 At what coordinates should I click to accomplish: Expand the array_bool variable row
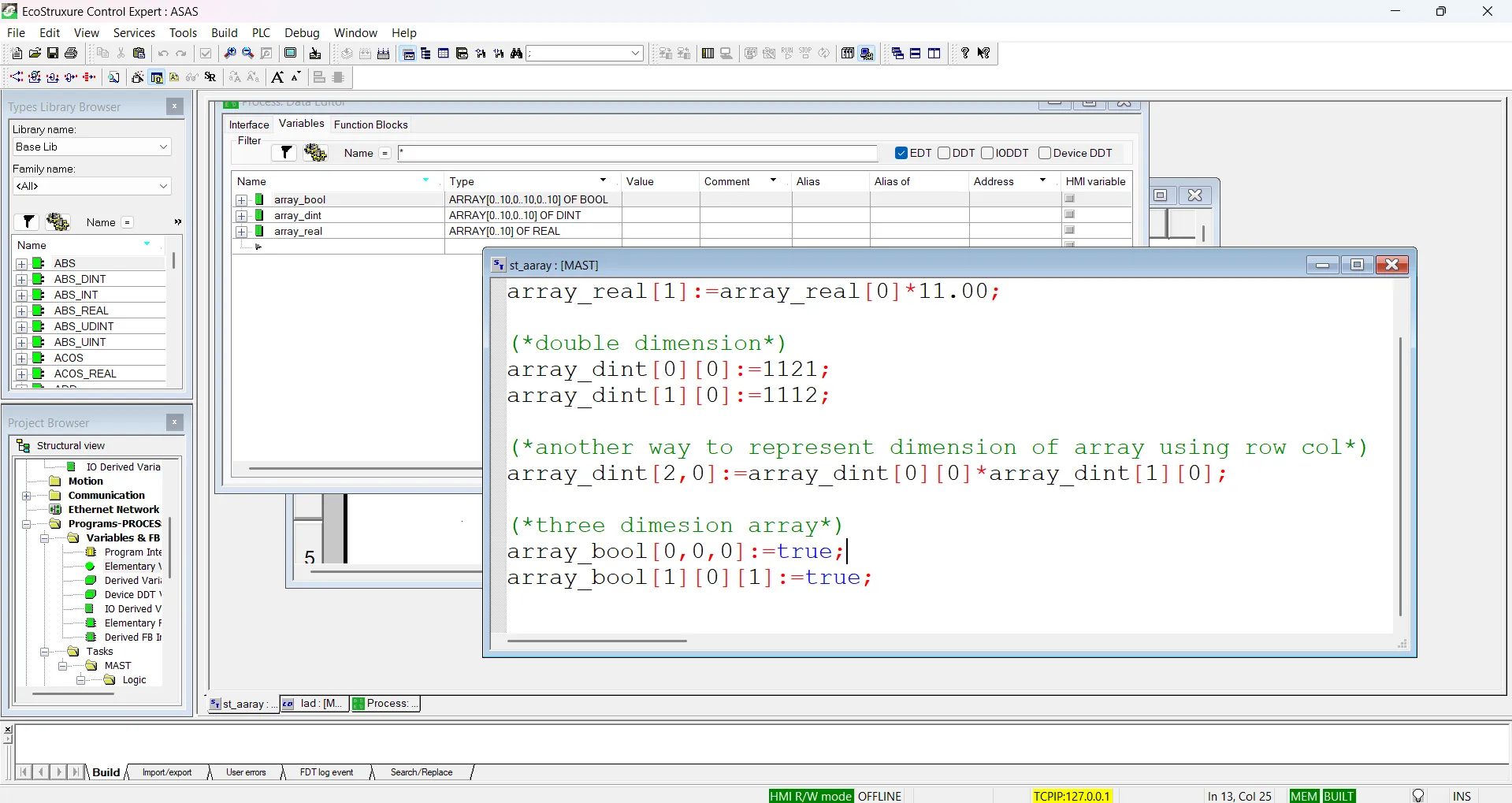(x=242, y=200)
